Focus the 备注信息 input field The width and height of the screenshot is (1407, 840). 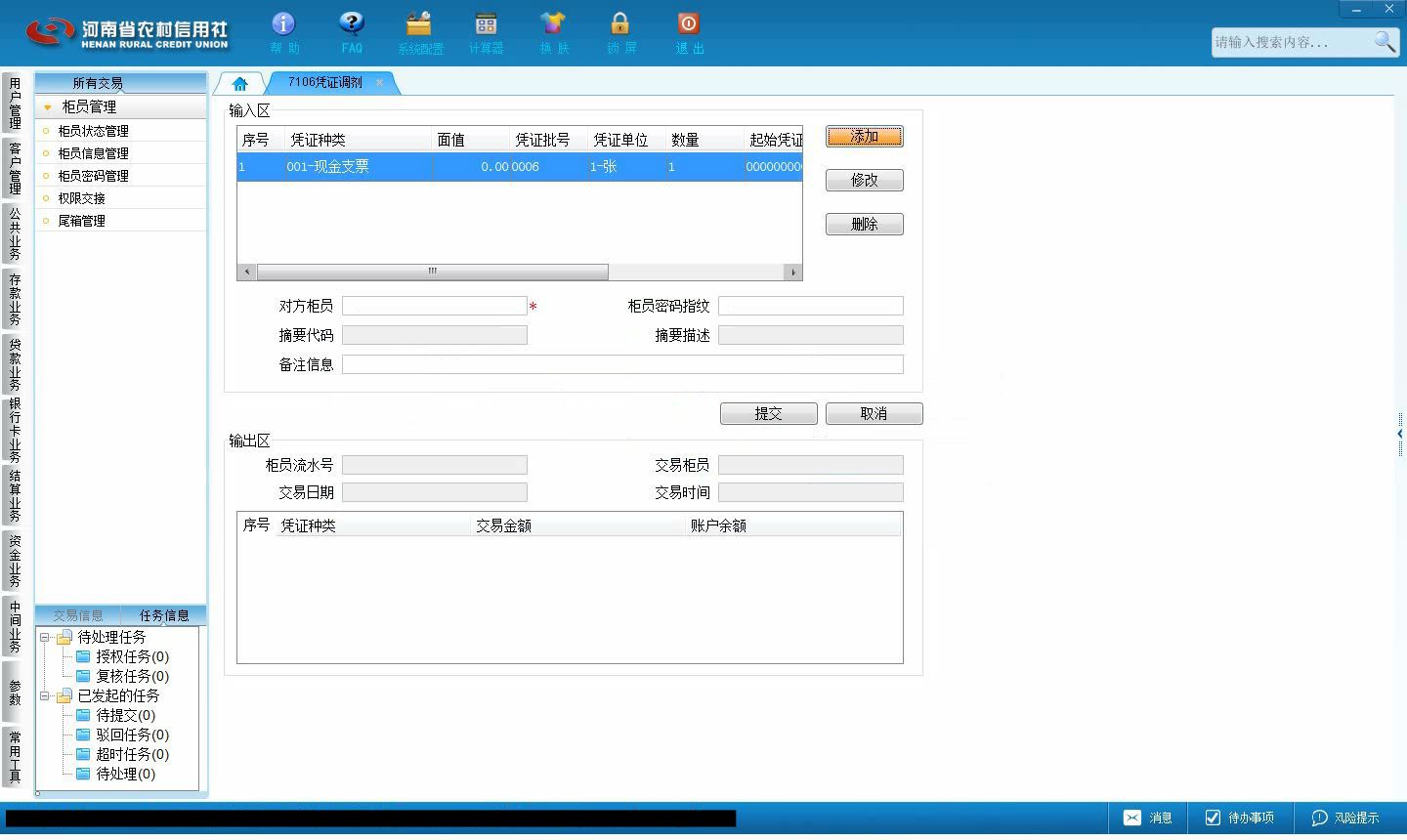[622, 364]
